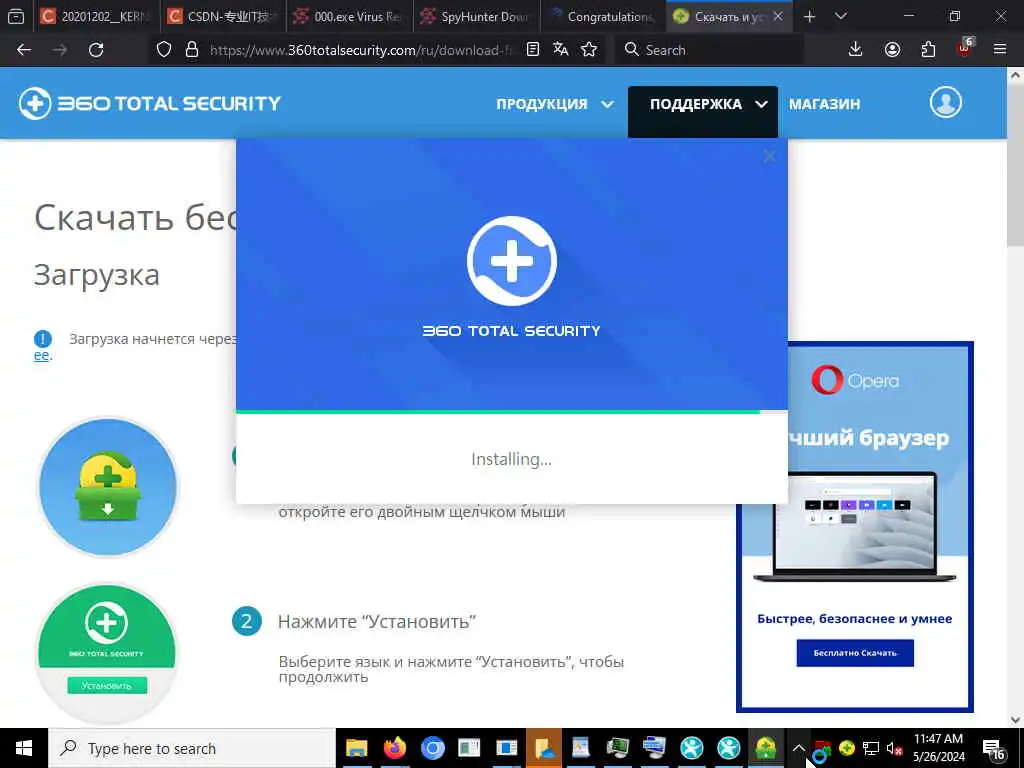Open the translate page icon
The height and width of the screenshot is (768, 1024).
tap(561, 50)
